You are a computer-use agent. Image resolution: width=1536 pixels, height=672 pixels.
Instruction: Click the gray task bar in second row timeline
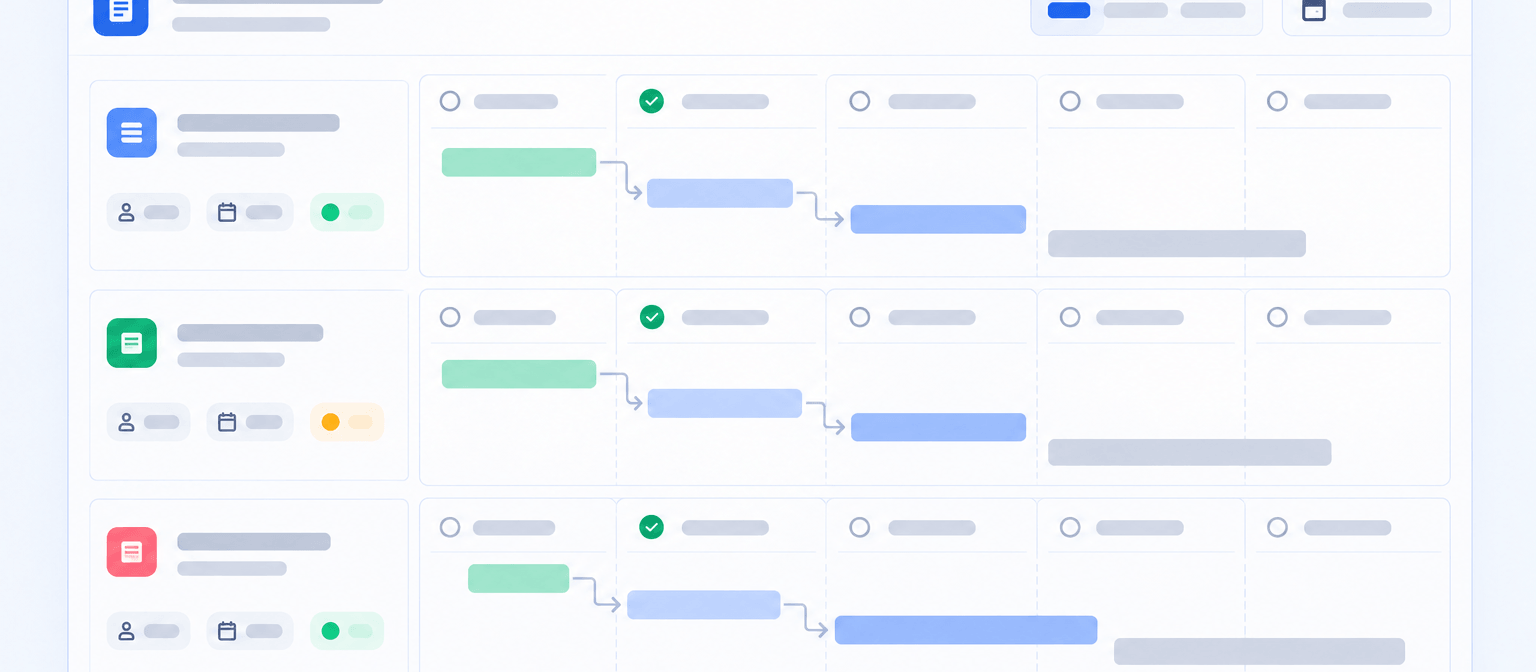(x=1190, y=452)
